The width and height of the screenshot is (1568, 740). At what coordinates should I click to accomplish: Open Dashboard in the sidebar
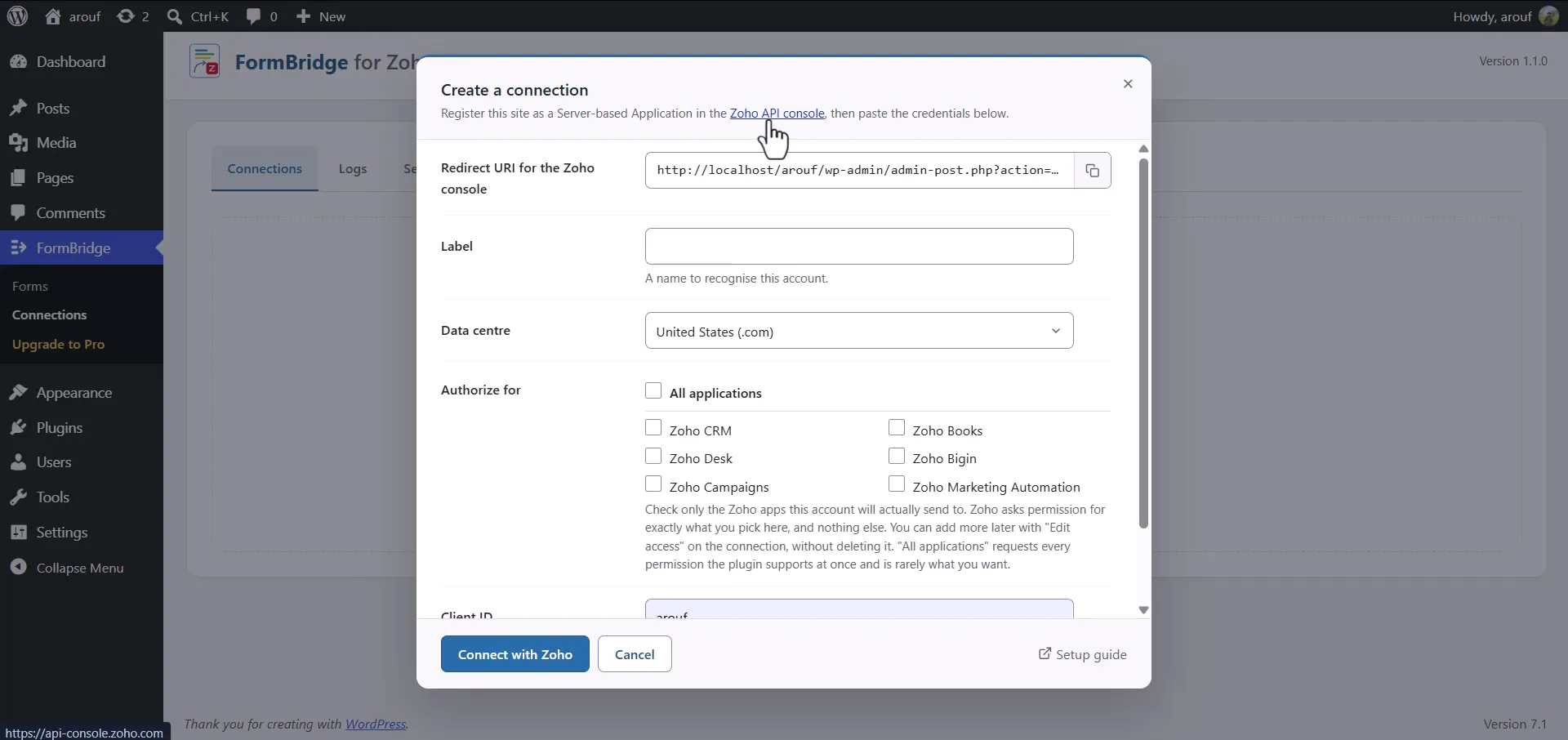(x=82, y=62)
